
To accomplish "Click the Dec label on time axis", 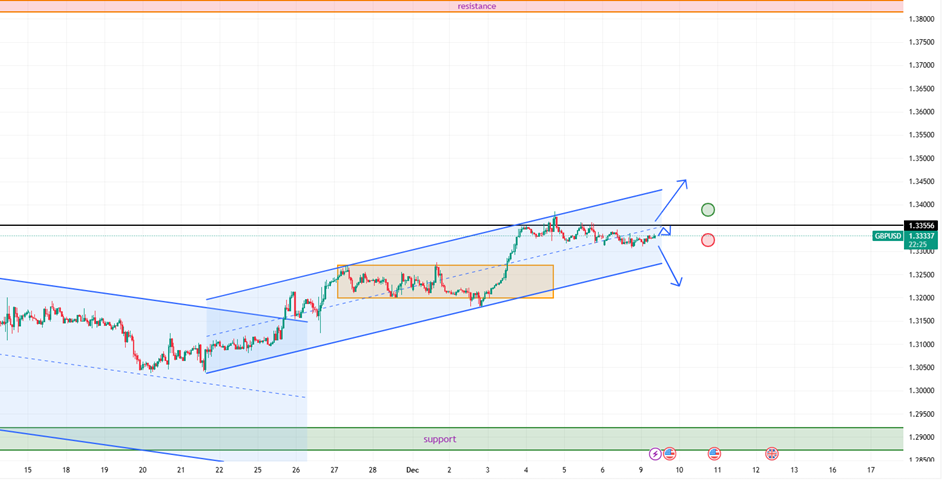I will [x=412, y=469].
